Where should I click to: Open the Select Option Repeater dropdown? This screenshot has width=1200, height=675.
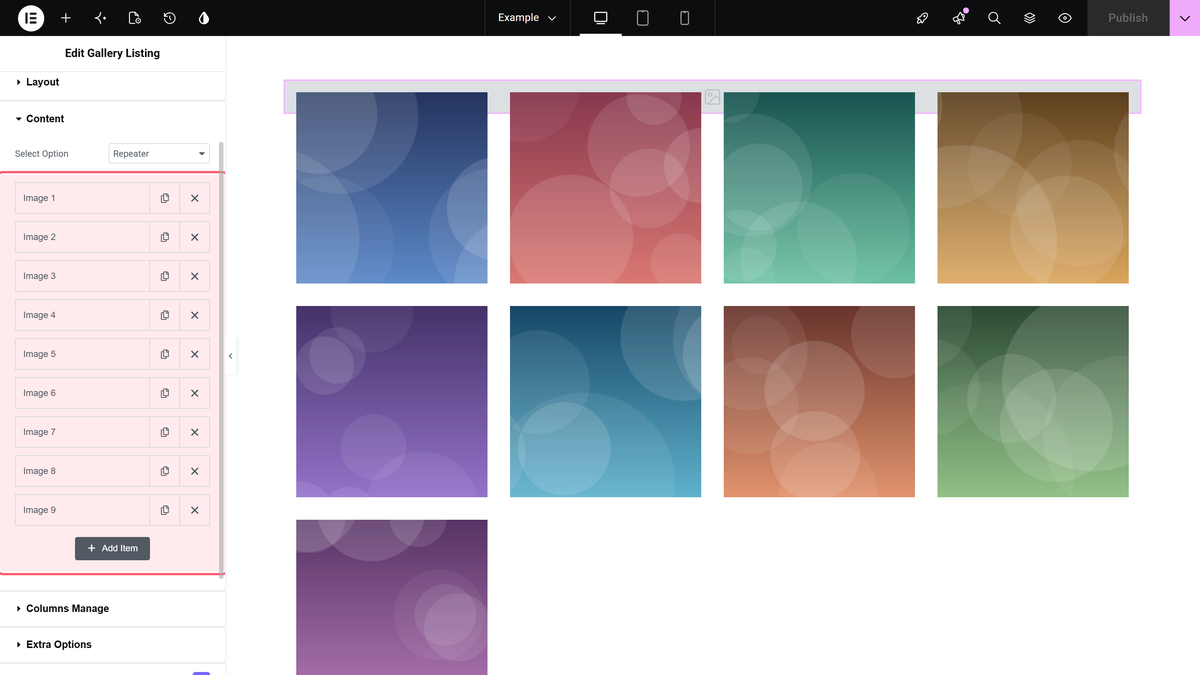coord(159,154)
